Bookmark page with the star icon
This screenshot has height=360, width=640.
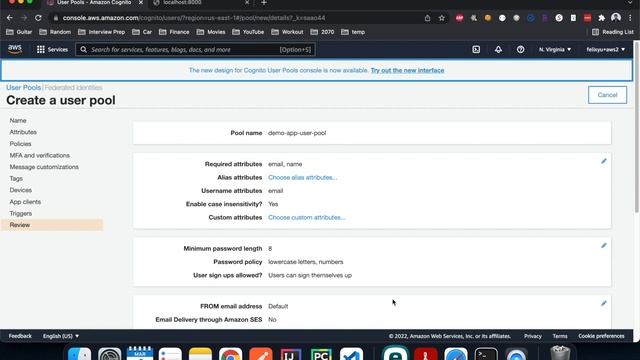pyautogui.click(x=442, y=18)
